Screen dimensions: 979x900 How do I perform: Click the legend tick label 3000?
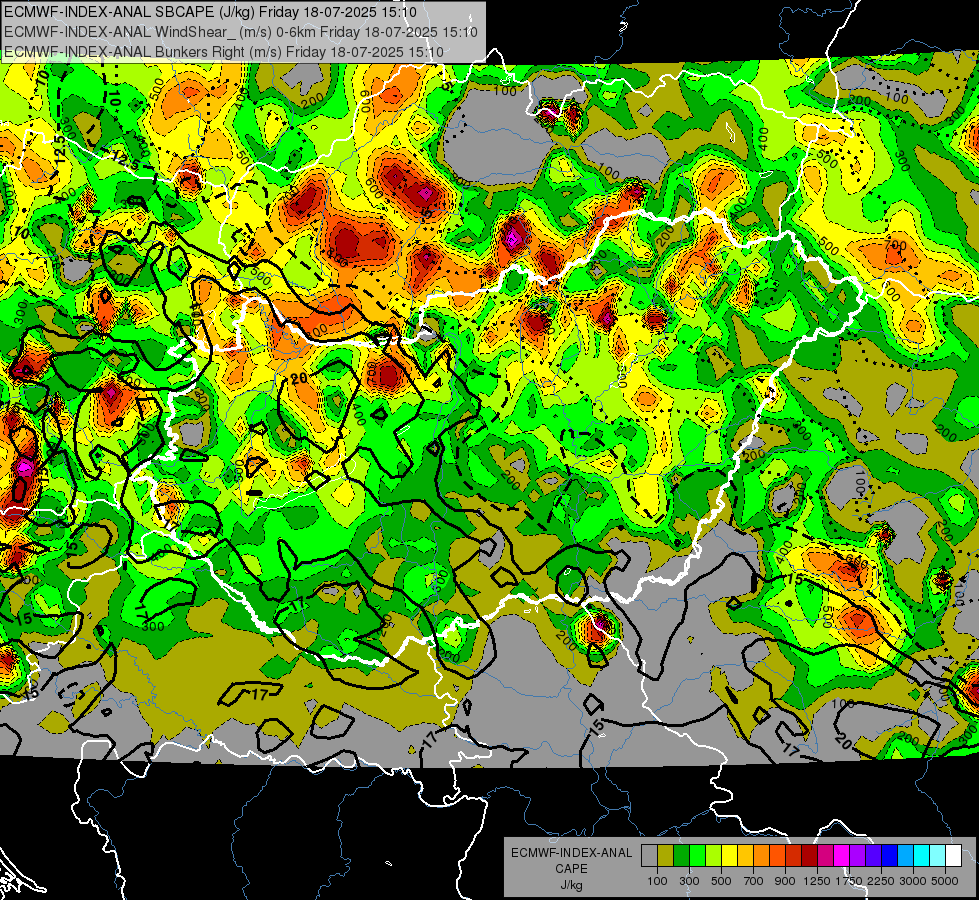click(x=913, y=881)
